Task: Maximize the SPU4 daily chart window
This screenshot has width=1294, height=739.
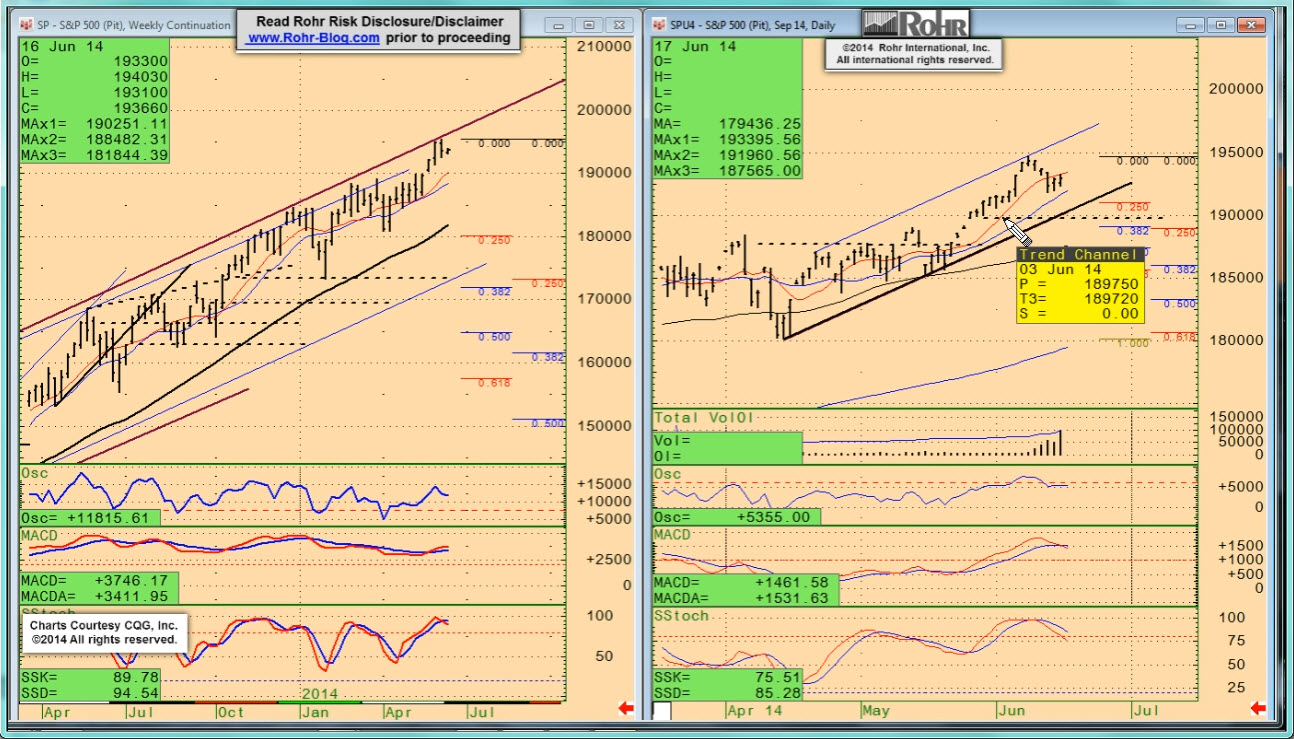Action: click(1221, 24)
